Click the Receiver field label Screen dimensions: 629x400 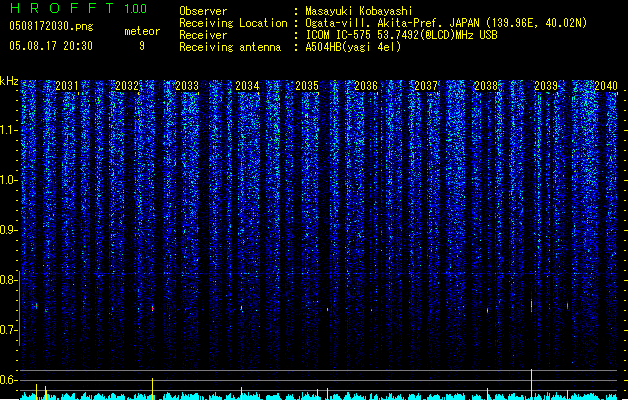203,35
